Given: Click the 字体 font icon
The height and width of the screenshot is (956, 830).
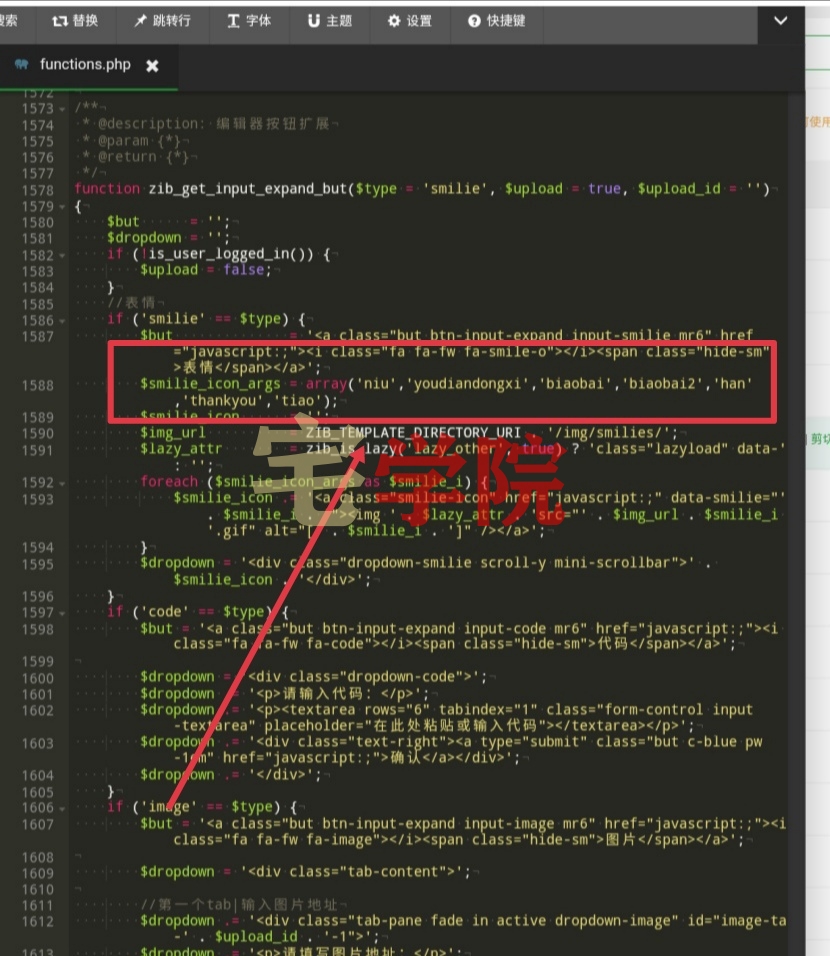Looking at the screenshot, I should point(233,21).
